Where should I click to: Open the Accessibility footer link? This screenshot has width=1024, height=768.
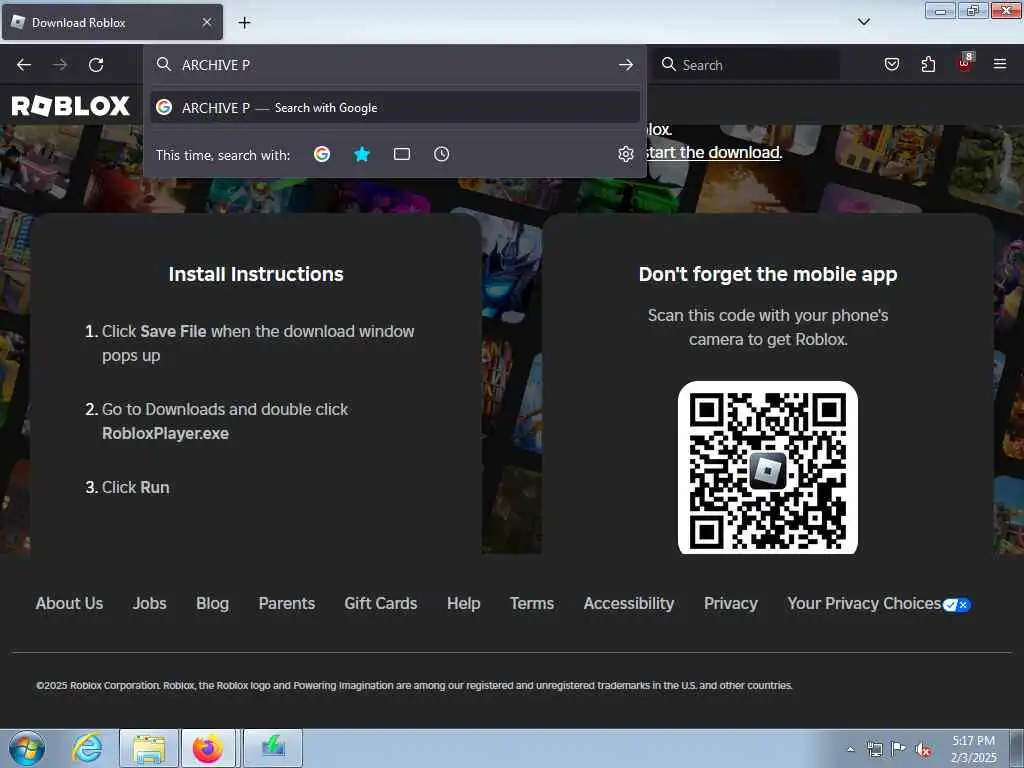coord(629,603)
